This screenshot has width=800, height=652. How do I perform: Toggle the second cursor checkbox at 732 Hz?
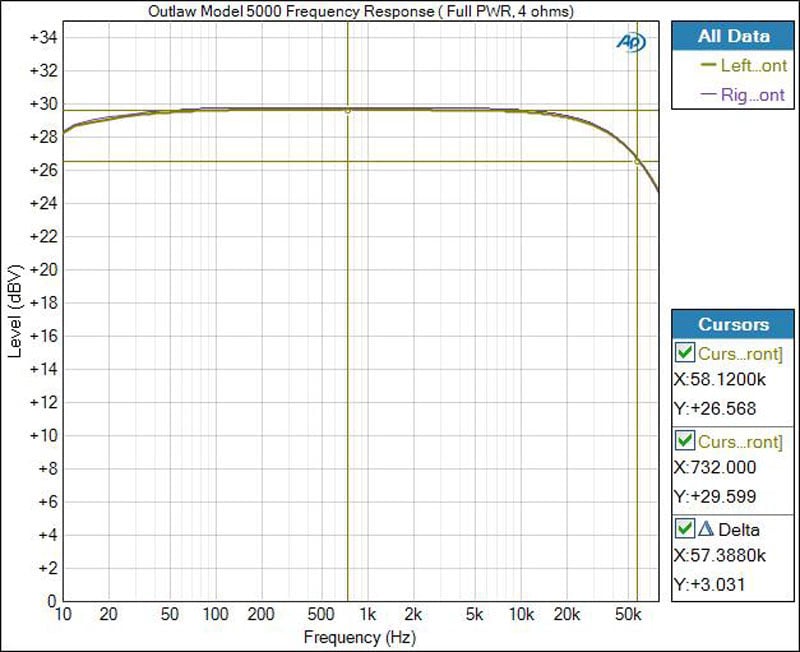pos(685,441)
